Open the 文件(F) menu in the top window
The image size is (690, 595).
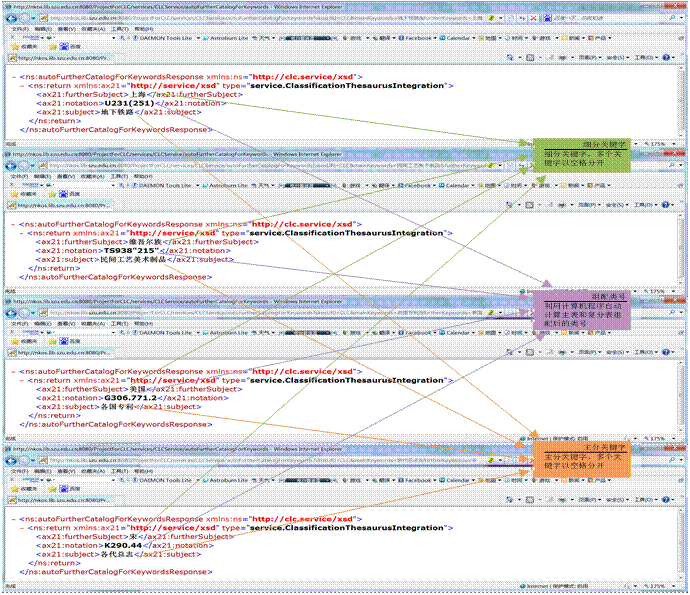(x=19, y=30)
